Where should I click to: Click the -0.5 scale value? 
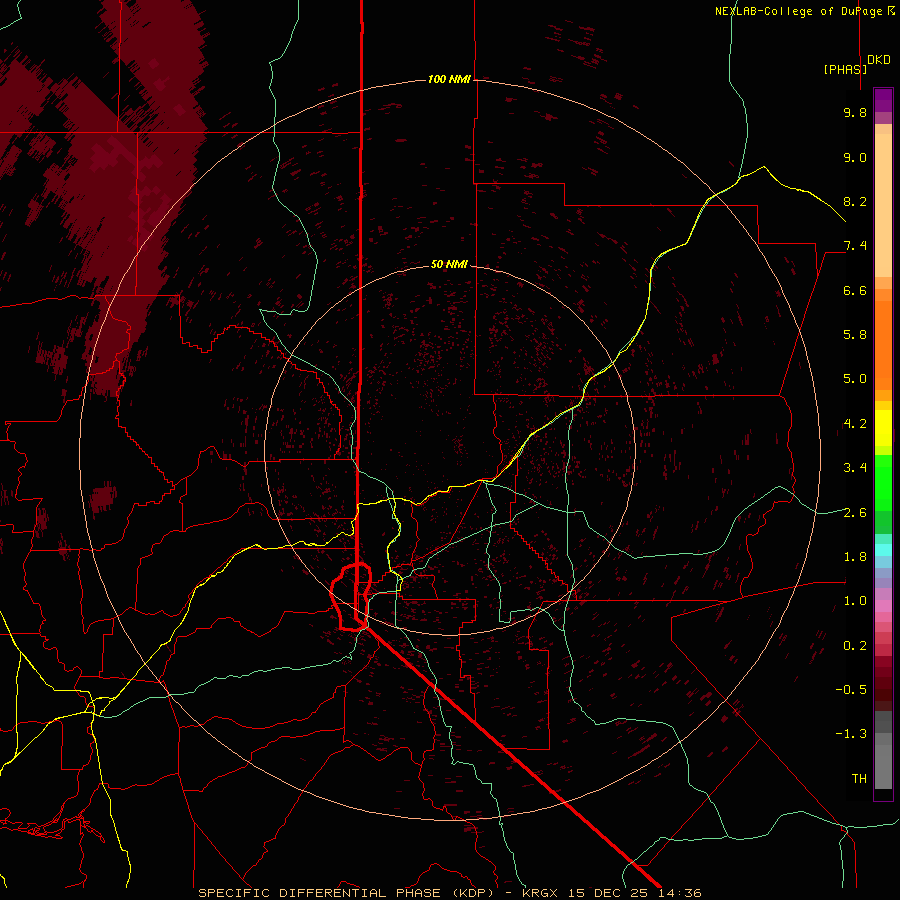pos(851,689)
